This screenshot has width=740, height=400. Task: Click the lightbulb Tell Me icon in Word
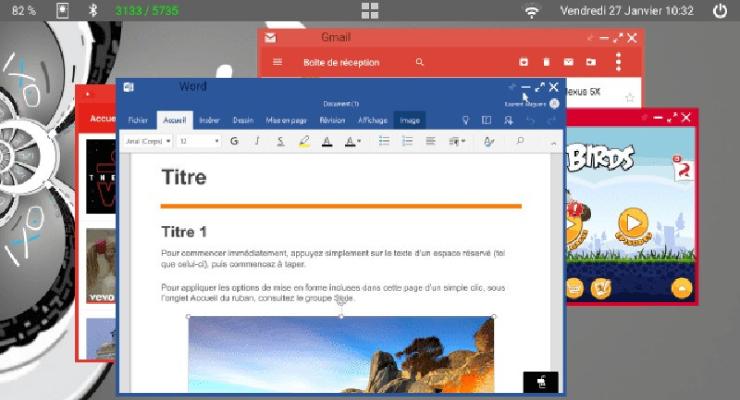(465, 120)
